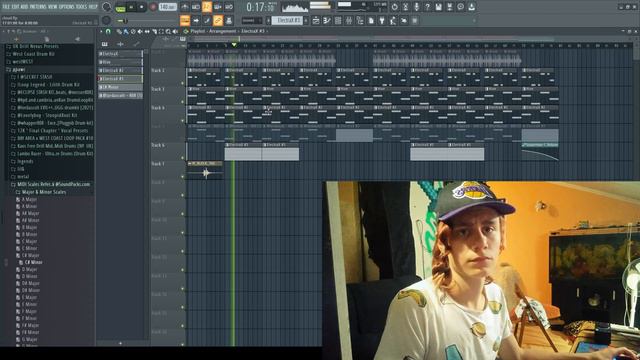Select the playlist mute tool
Image resolution: width=640 pixels, height=360 pixels.
140,31
